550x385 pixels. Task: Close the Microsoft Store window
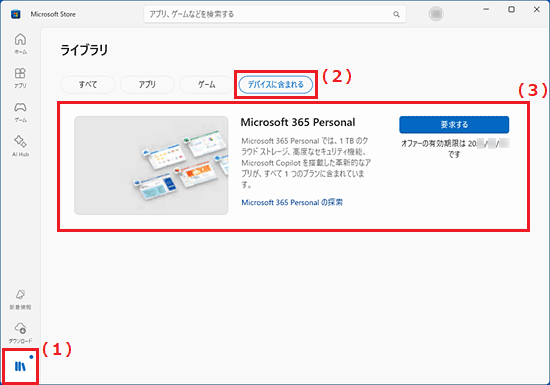coord(537,9)
